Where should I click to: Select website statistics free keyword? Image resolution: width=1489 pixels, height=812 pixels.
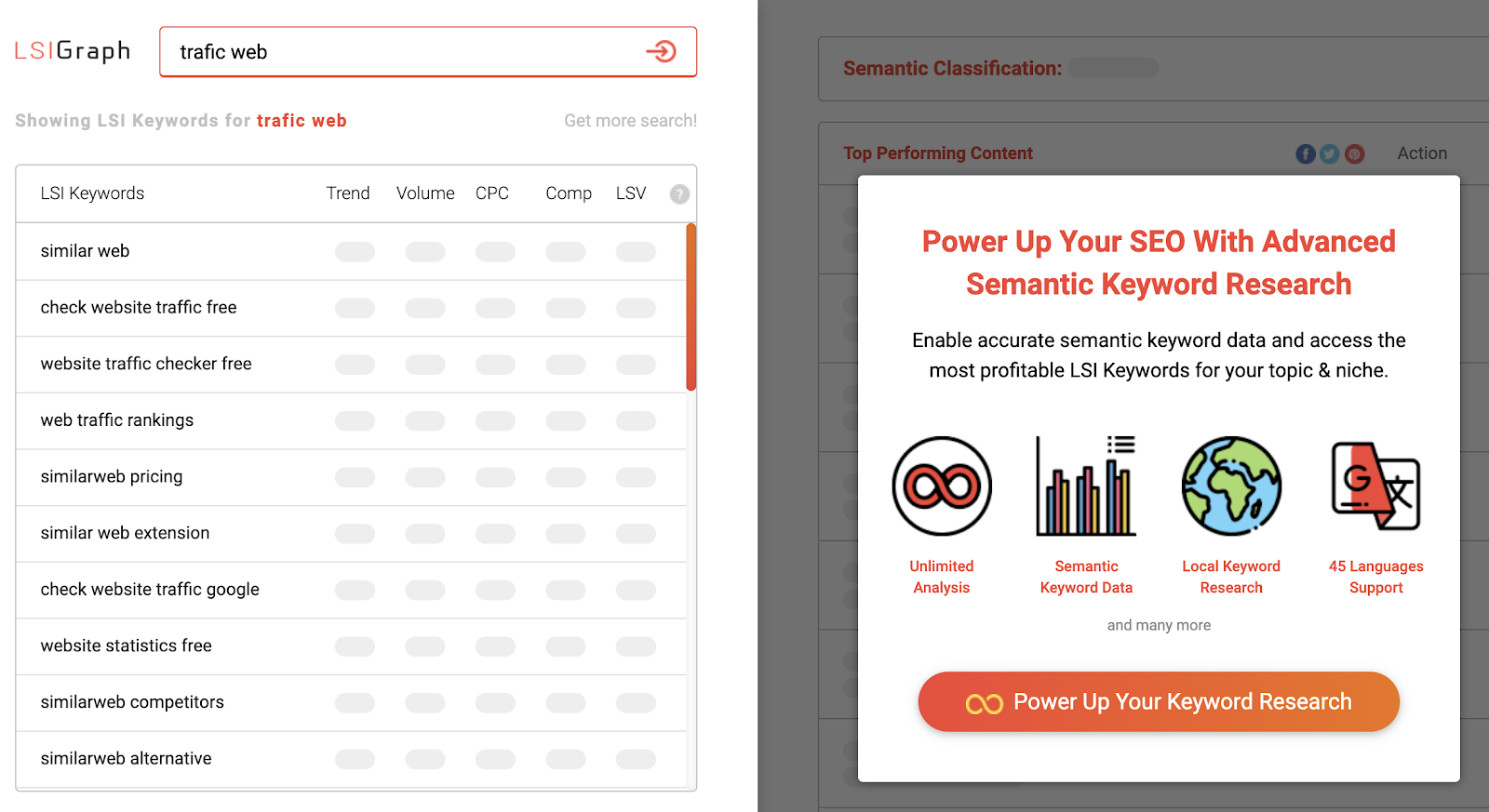pyautogui.click(x=351, y=646)
